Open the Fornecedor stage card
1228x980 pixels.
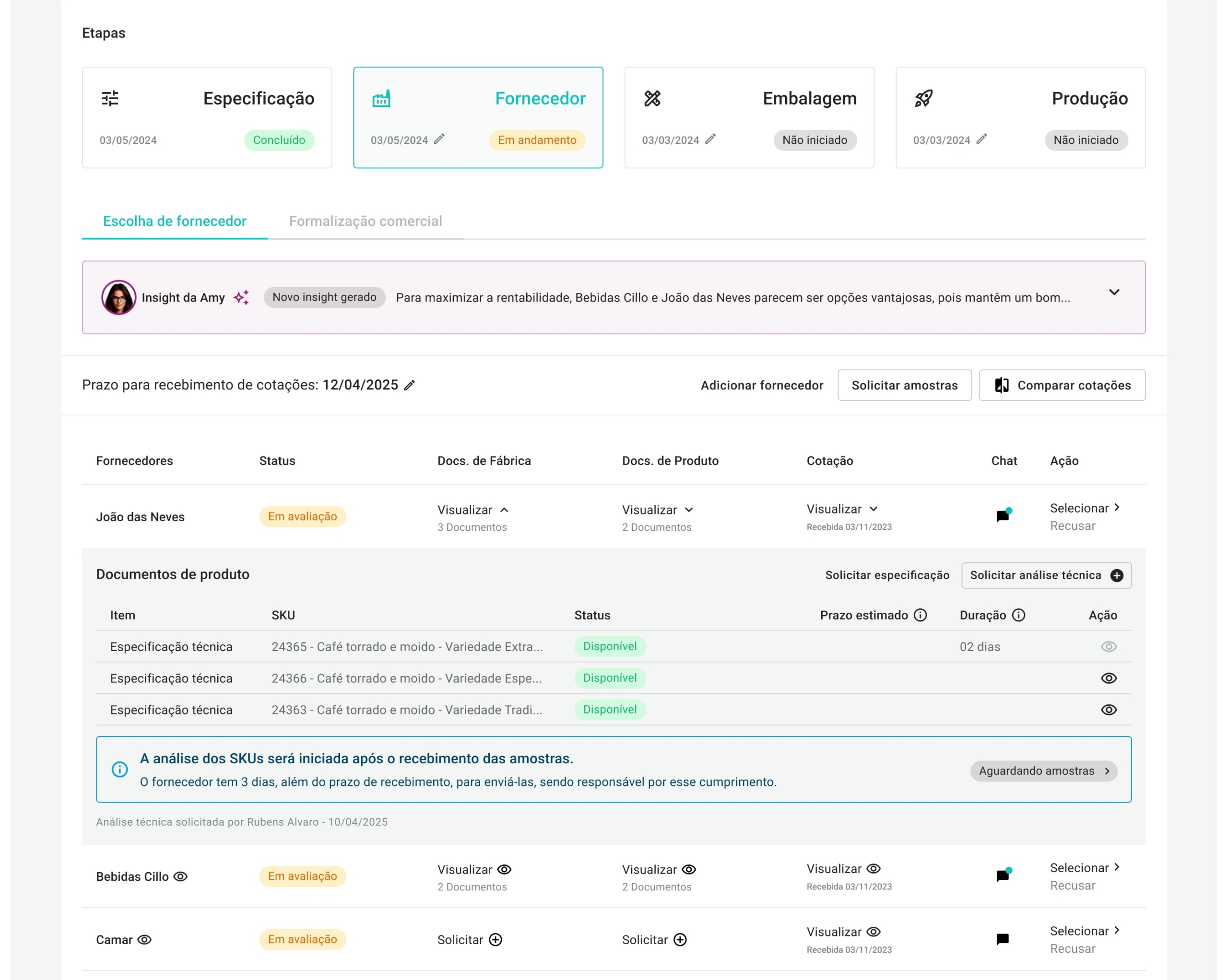(x=478, y=117)
